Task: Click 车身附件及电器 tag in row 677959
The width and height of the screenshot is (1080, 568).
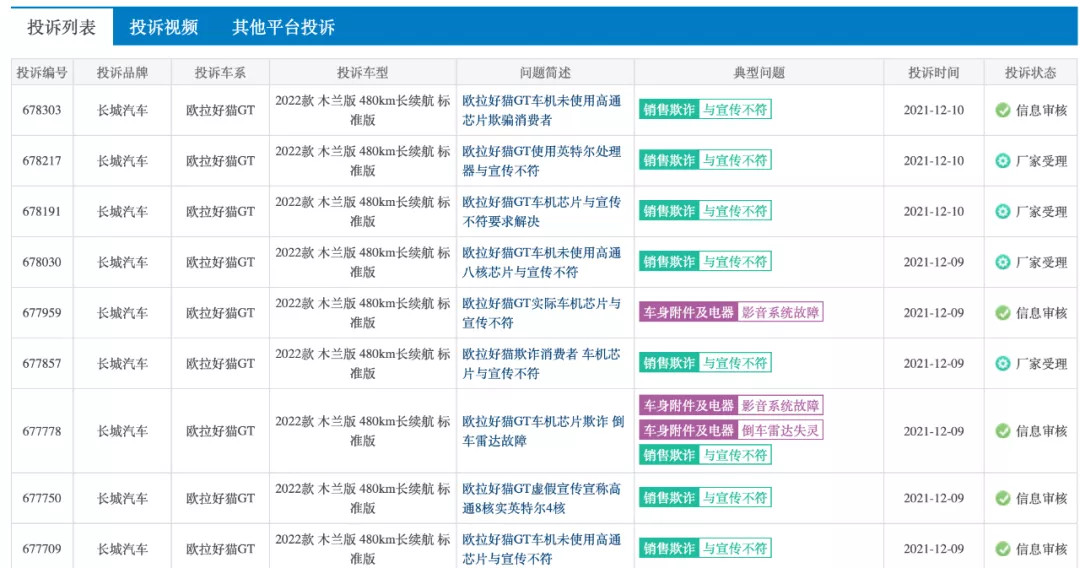Action: [x=689, y=312]
